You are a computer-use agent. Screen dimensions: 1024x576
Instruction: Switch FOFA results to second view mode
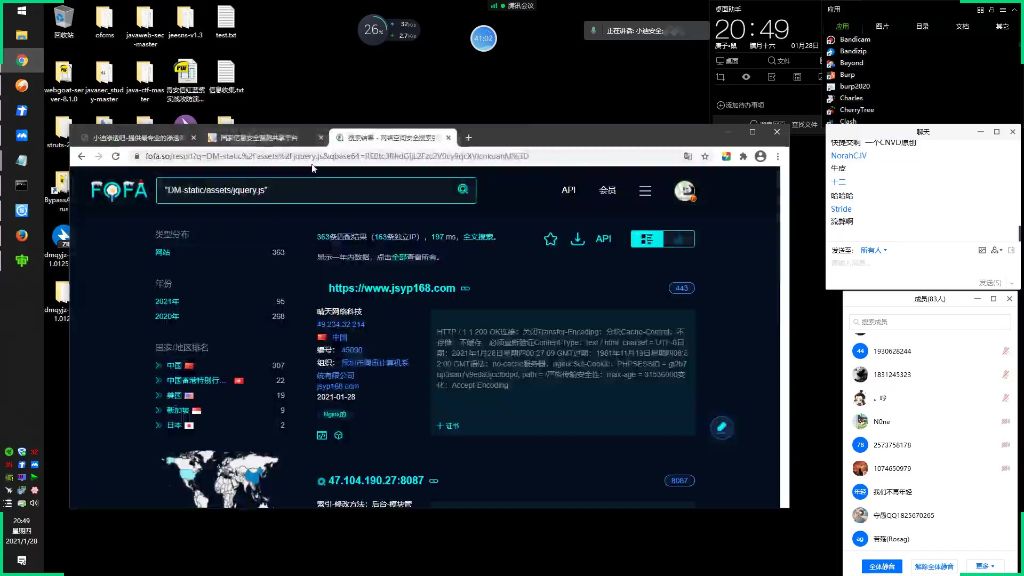pos(679,239)
